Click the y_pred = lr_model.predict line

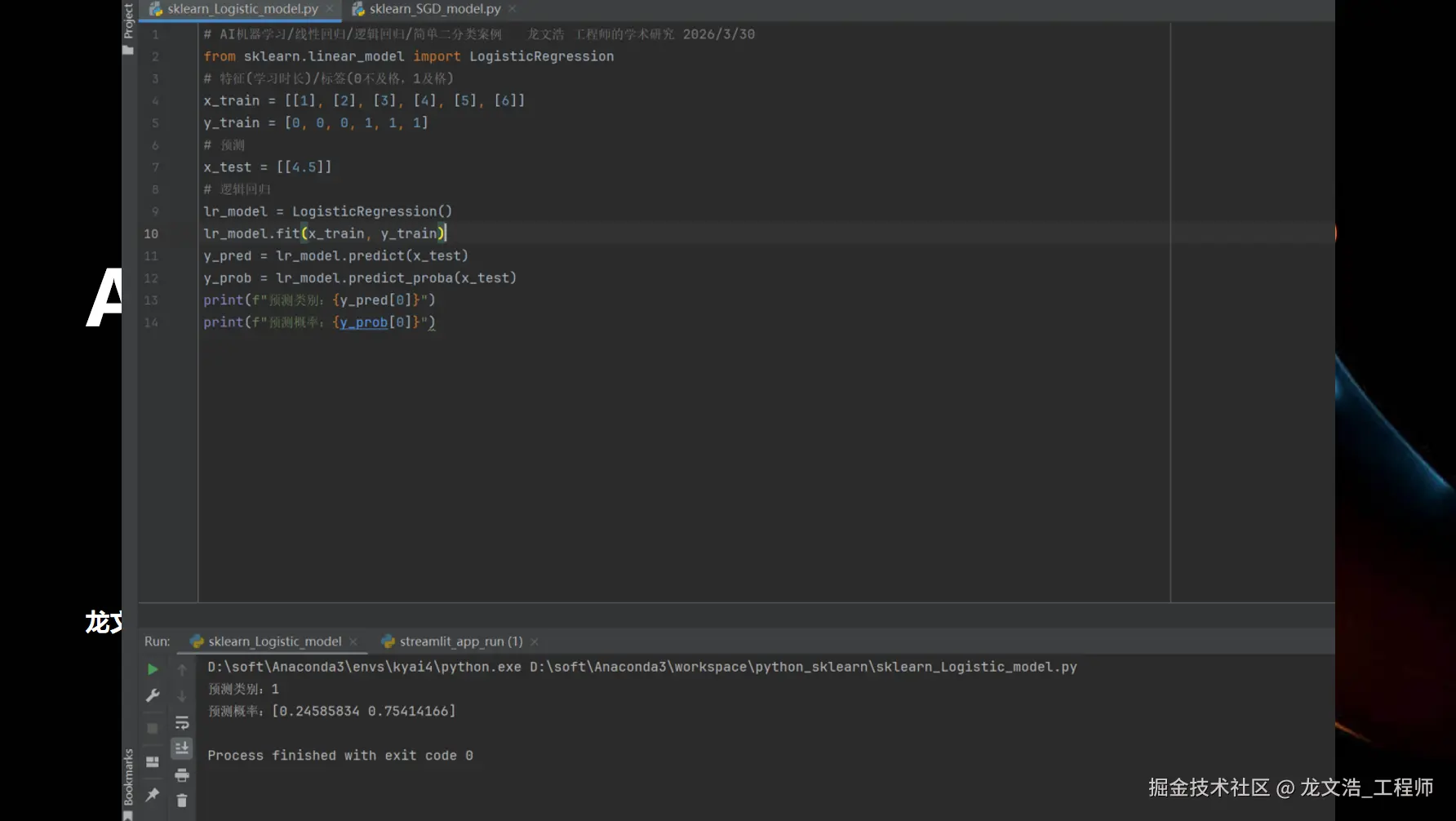[335, 255]
